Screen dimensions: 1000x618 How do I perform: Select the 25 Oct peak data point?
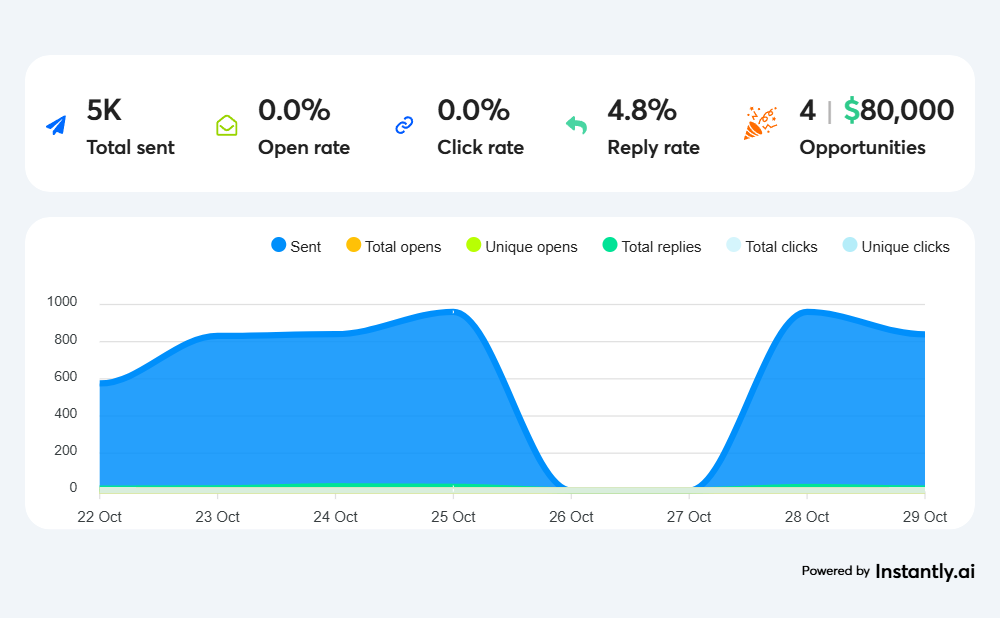[x=453, y=312]
